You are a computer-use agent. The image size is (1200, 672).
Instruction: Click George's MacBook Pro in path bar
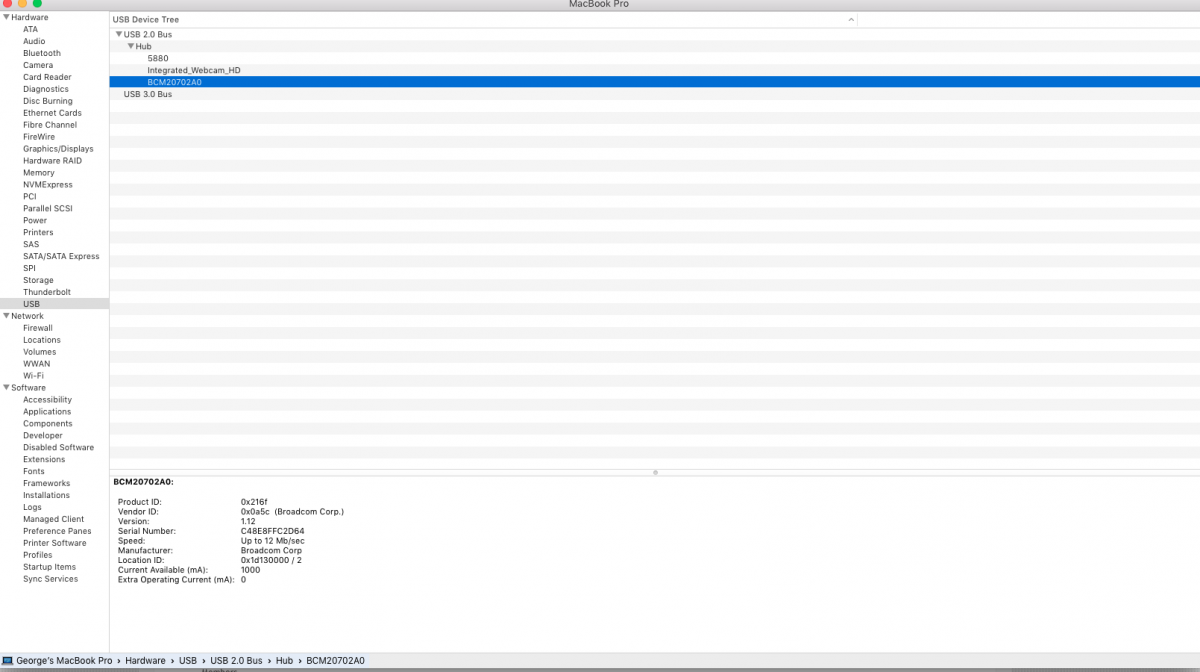click(x=64, y=661)
